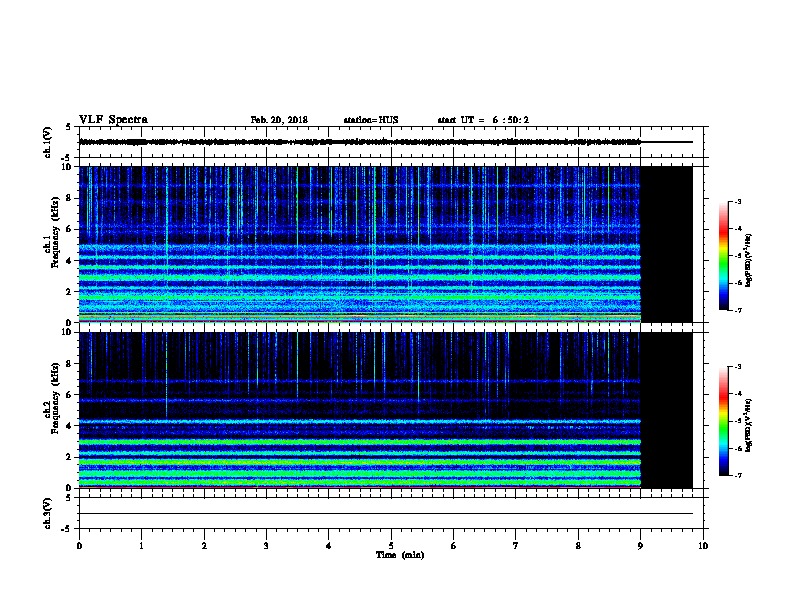The width and height of the screenshot is (792, 612).
Task: Click the ch.1 spectrogram color scale bar
Action: coord(723,256)
